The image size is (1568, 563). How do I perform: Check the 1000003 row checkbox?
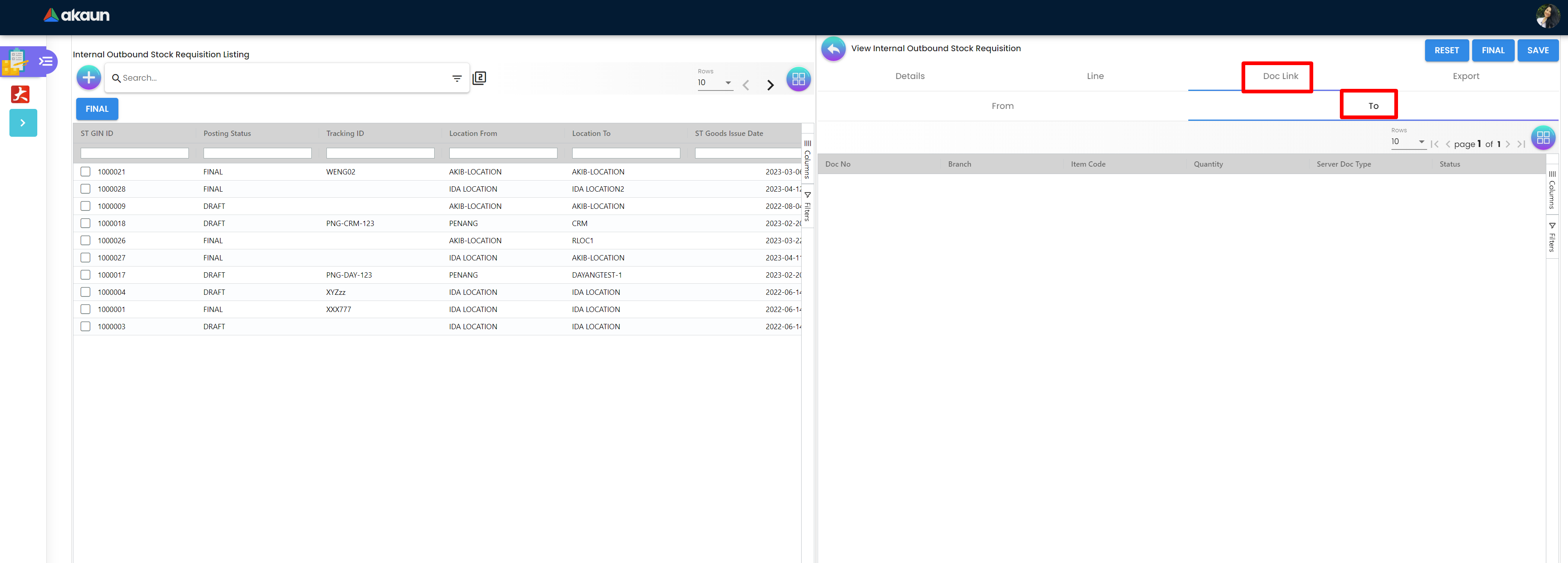click(86, 327)
